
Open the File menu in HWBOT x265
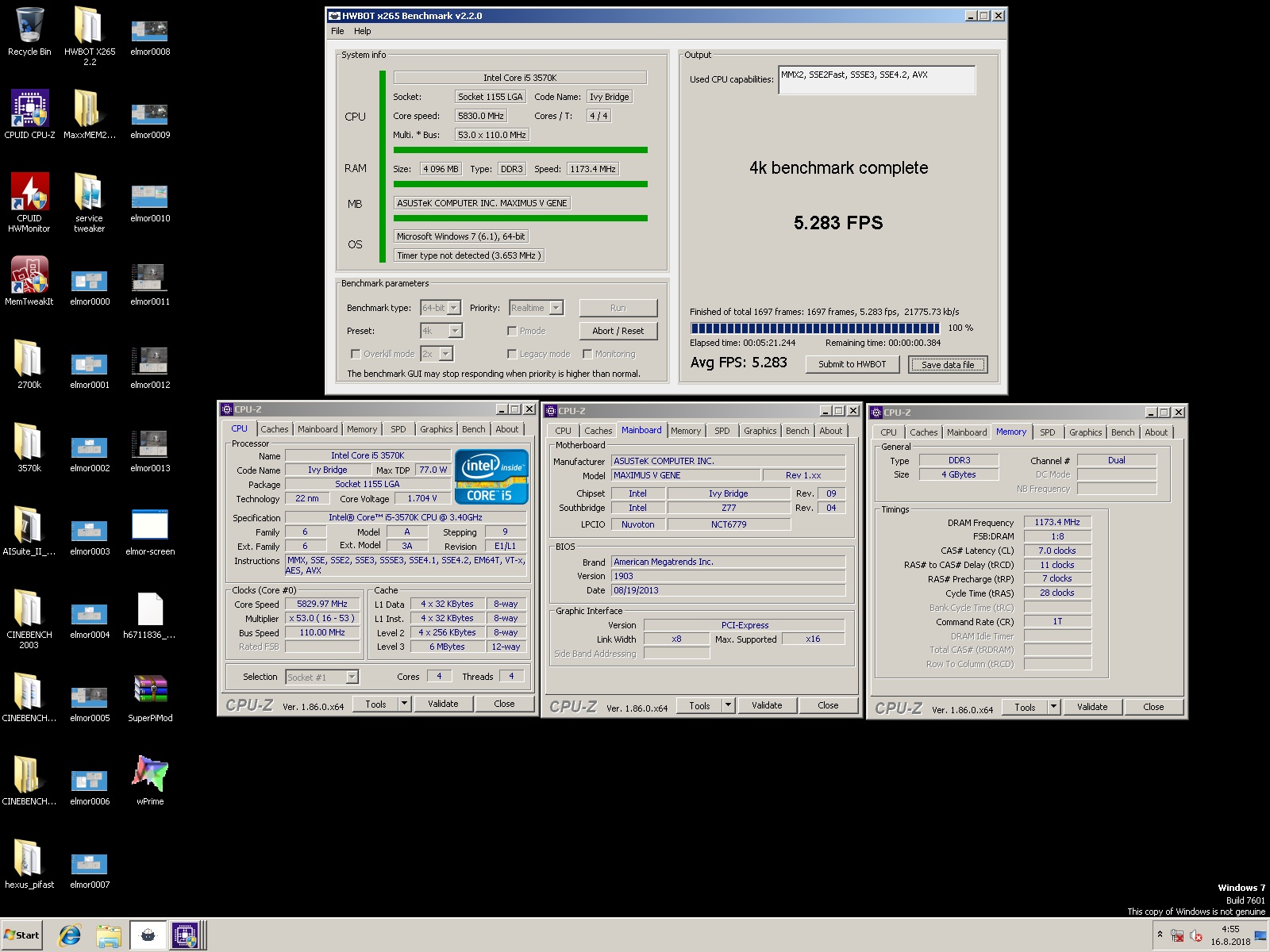tap(337, 31)
